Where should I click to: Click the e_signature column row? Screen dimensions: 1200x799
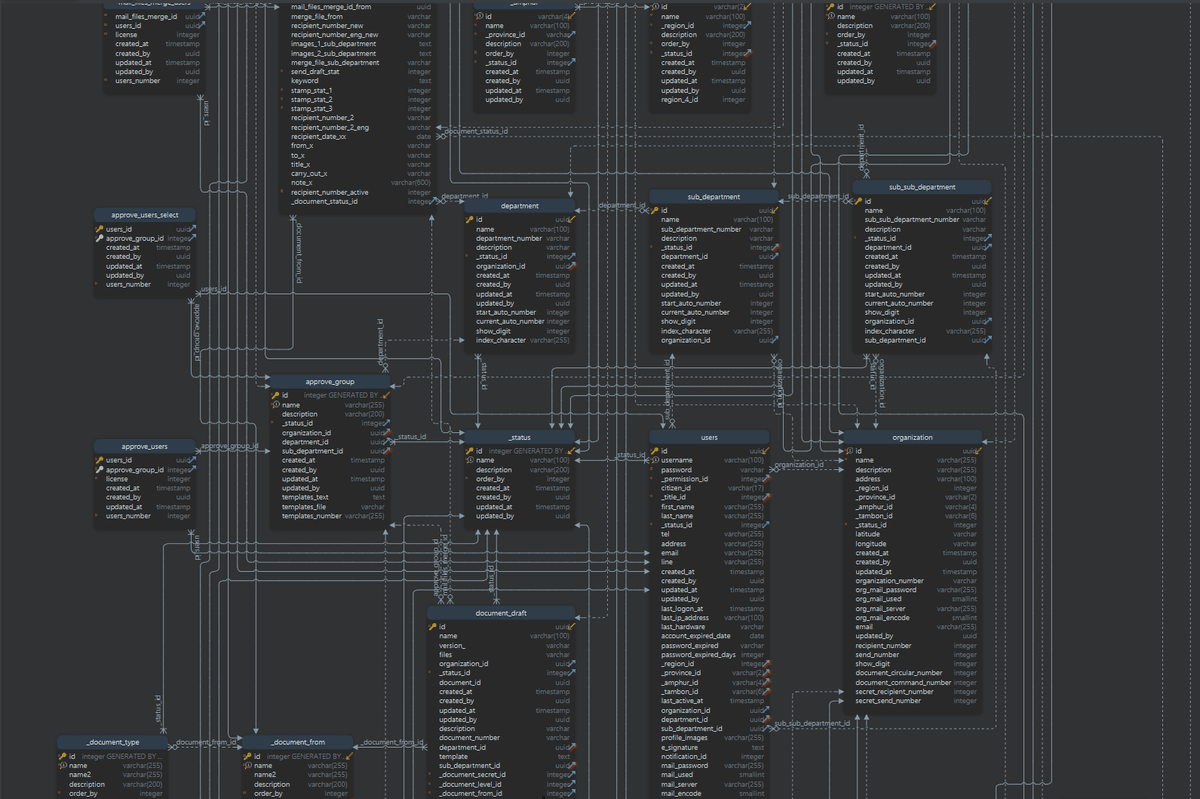click(711, 748)
